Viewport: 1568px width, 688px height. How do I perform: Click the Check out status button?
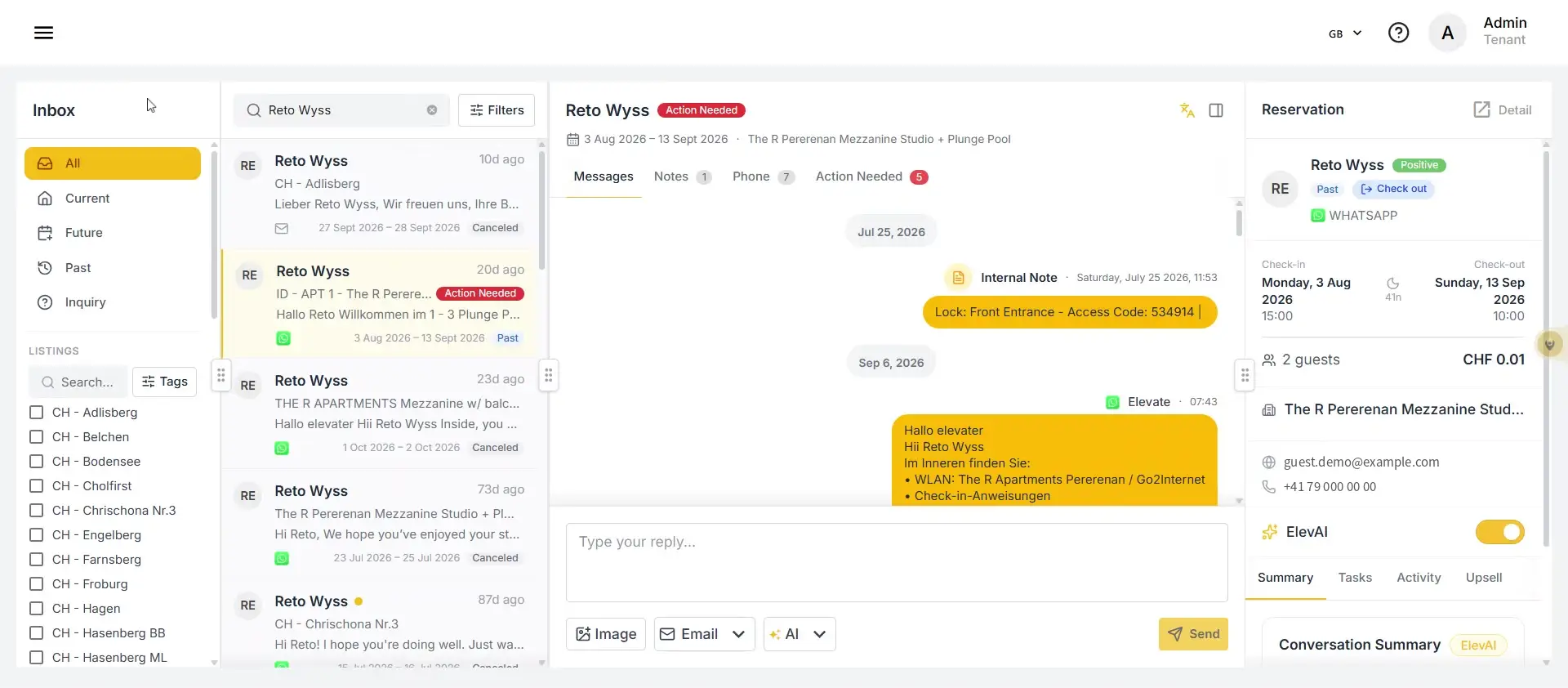[1393, 190]
